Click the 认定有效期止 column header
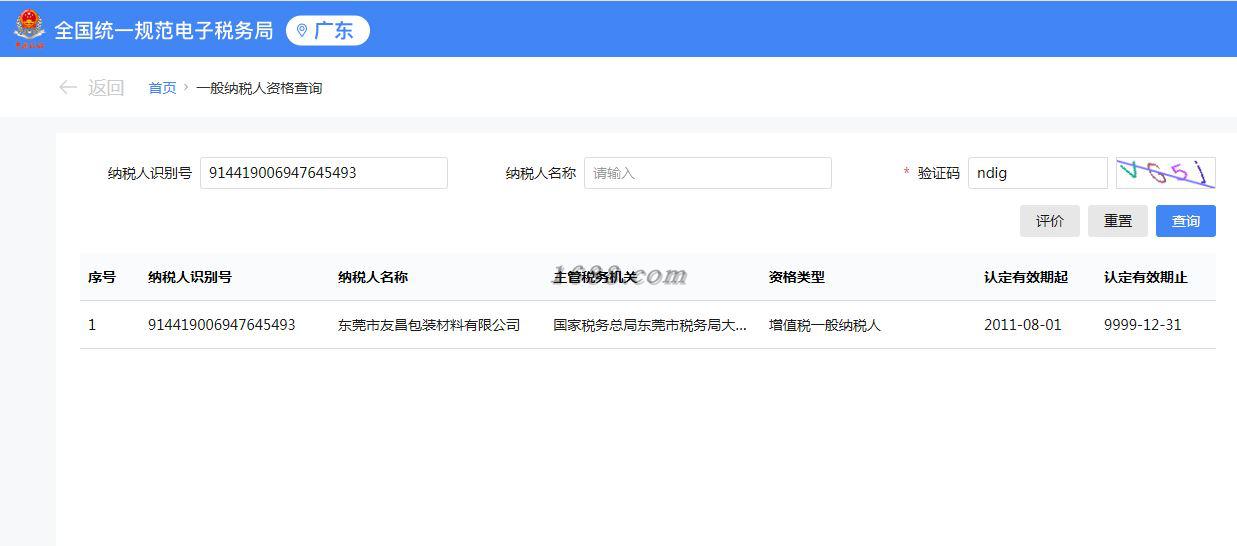This screenshot has width=1237, height=546. coord(1146,277)
